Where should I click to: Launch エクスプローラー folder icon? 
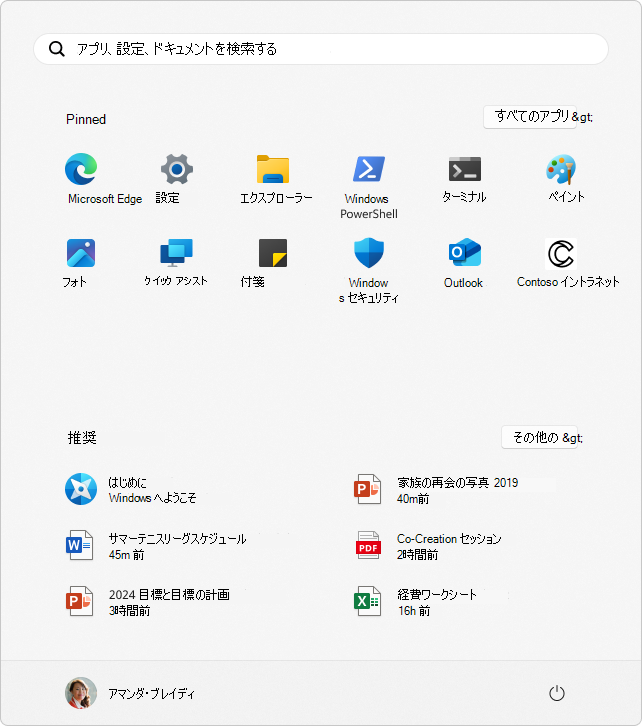pos(273,169)
